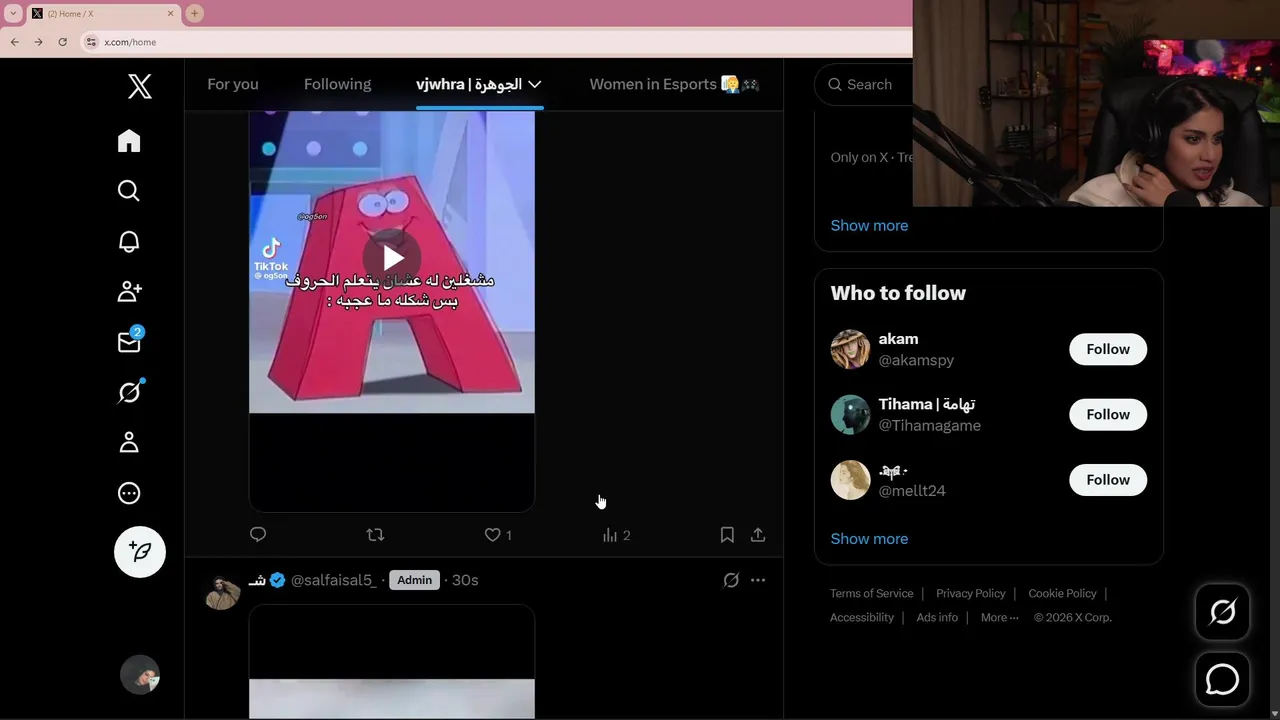
Task: Open tab search dropdown arrow
Action: pyautogui.click(x=13, y=13)
